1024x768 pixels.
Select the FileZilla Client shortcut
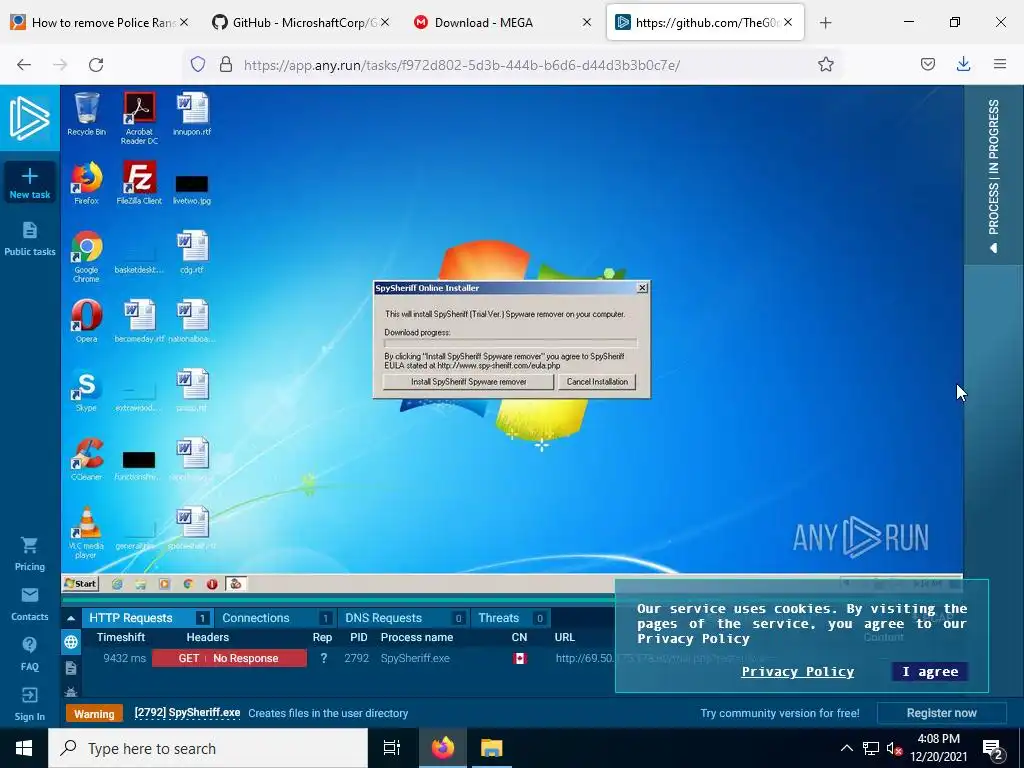(139, 183)
